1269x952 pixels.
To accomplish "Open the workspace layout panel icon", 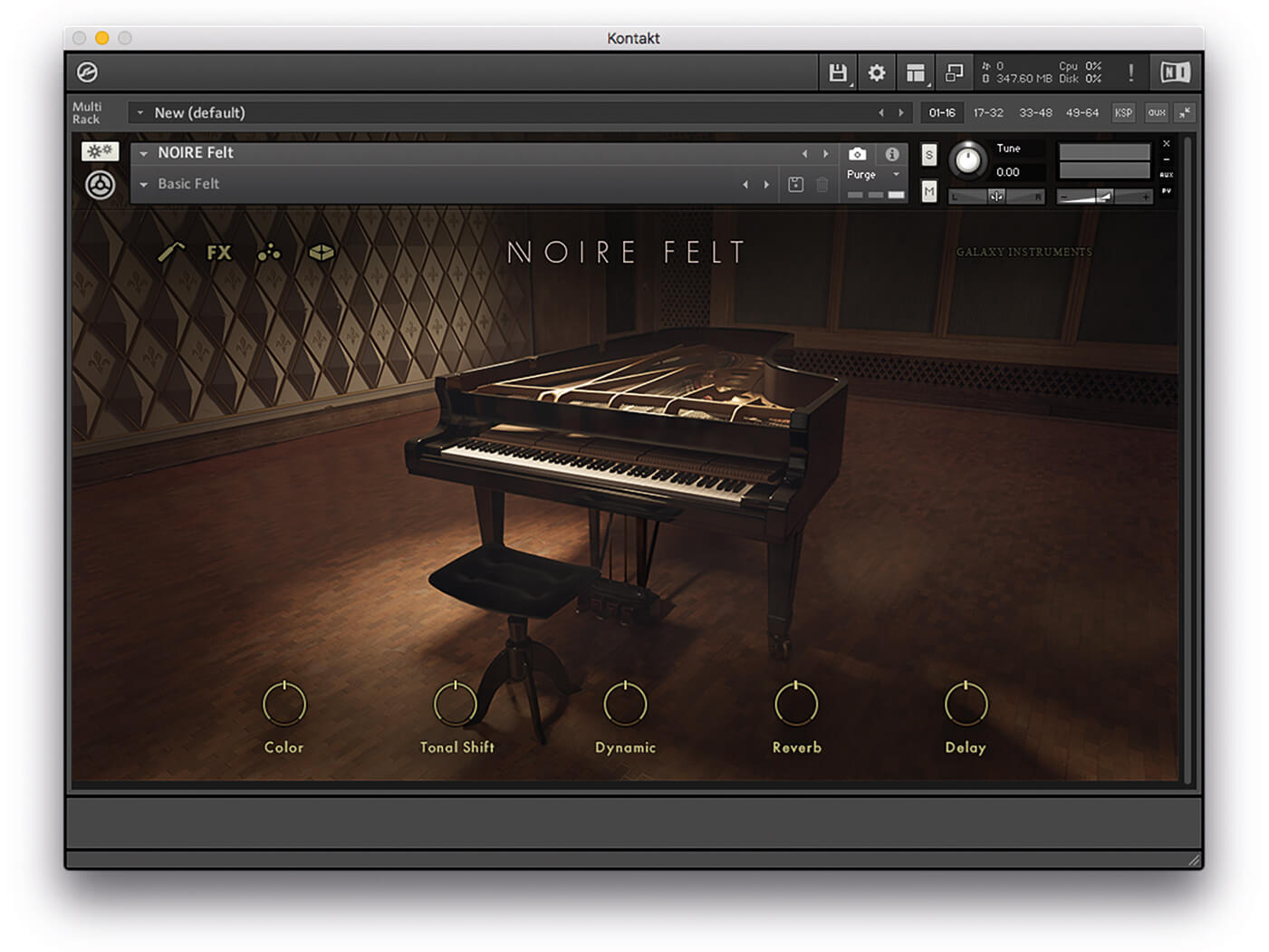I will pyautogui.click(x=916, y=72).
